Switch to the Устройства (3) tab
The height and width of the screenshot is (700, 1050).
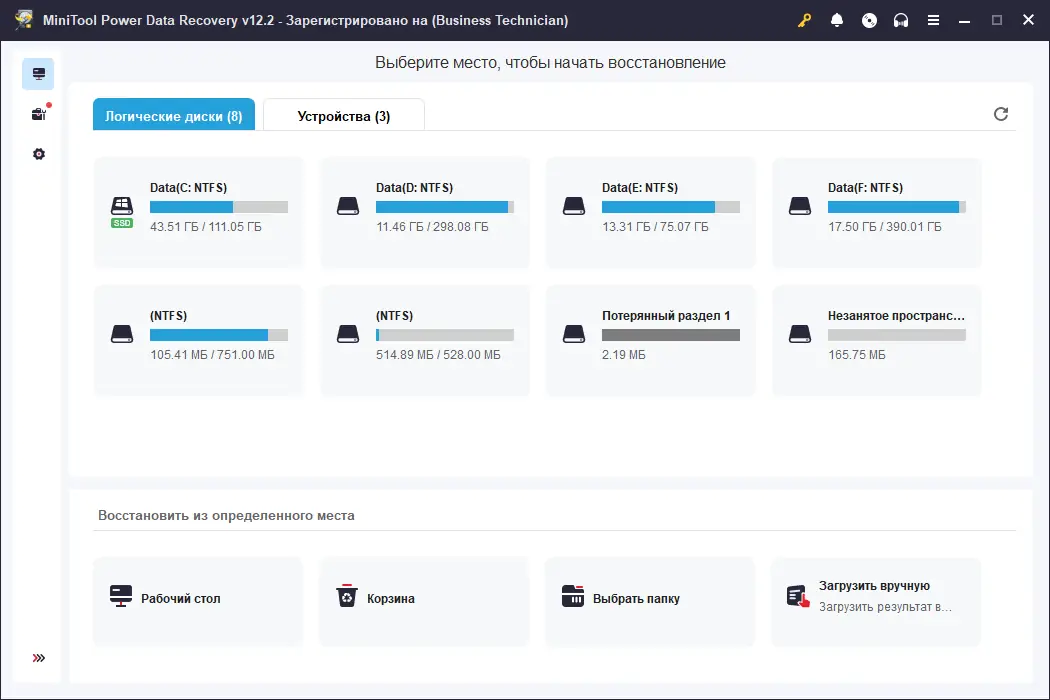[x=344, y=115]
